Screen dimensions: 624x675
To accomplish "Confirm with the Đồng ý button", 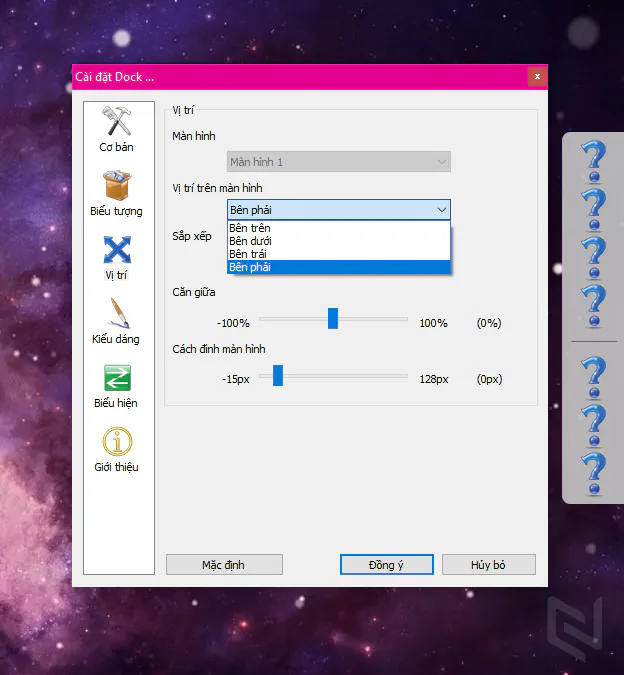I will coord(386,564).
